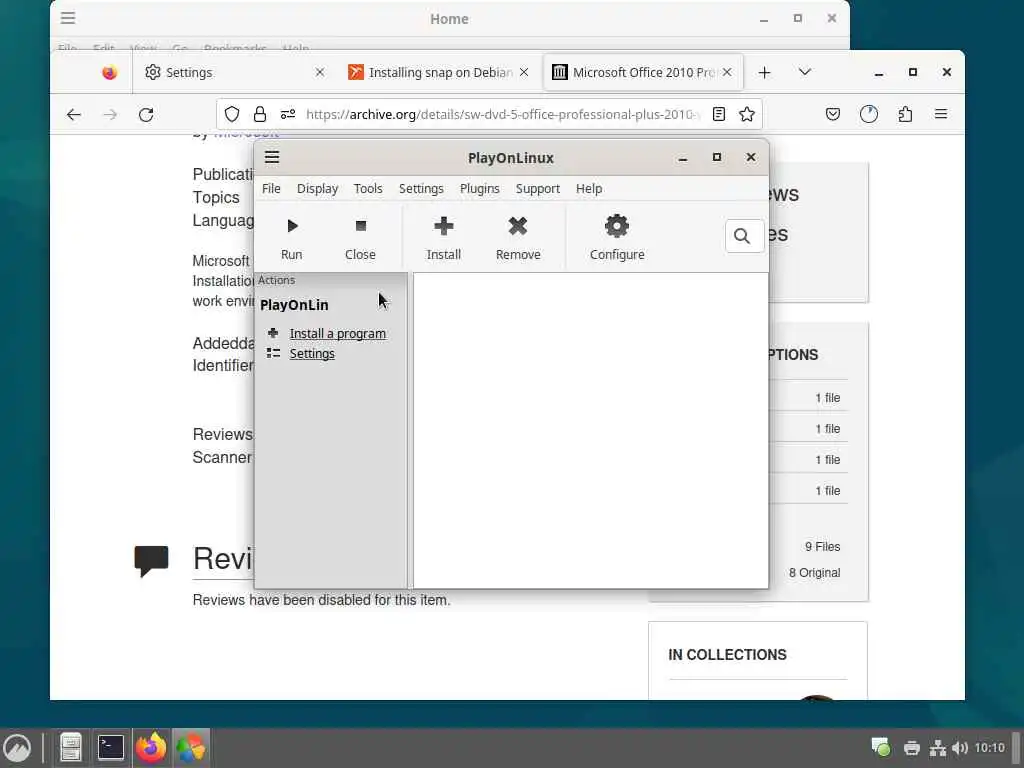Open the File menu in PlayOnLinux
This screenshot has height=768, width=1024.
[271, 189]
